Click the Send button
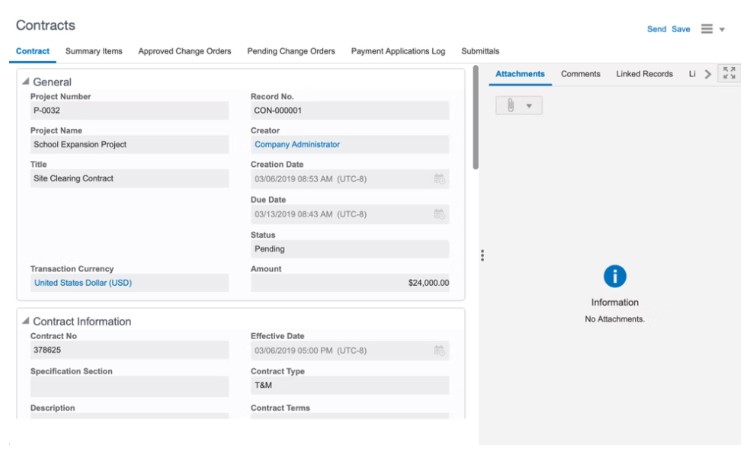Screen dimensions: 751x465 [656, 29]
